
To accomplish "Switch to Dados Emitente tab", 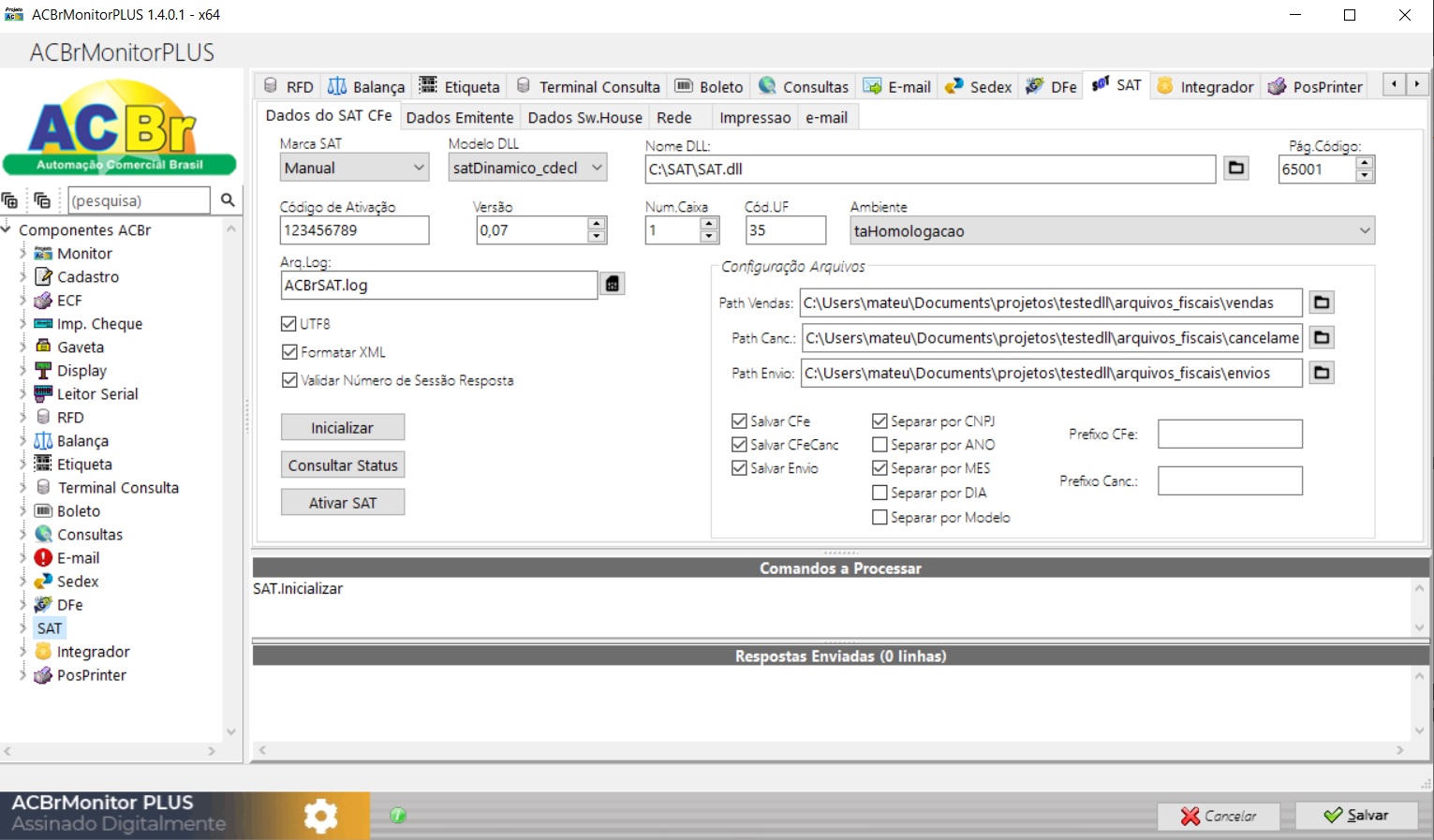I will [460, 117].
